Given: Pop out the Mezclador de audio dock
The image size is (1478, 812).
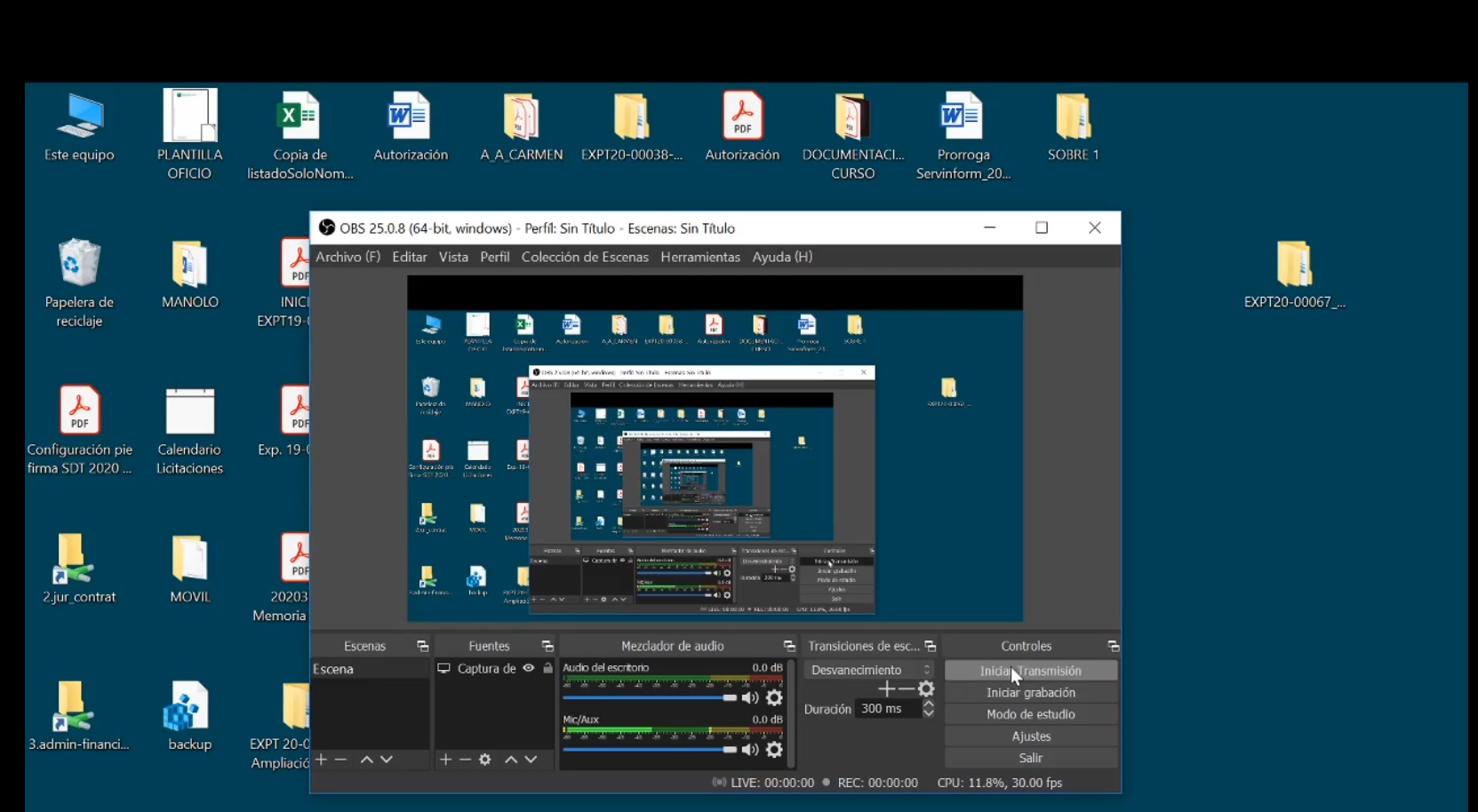Looking at the screenshot, I should tap(788, 646).
